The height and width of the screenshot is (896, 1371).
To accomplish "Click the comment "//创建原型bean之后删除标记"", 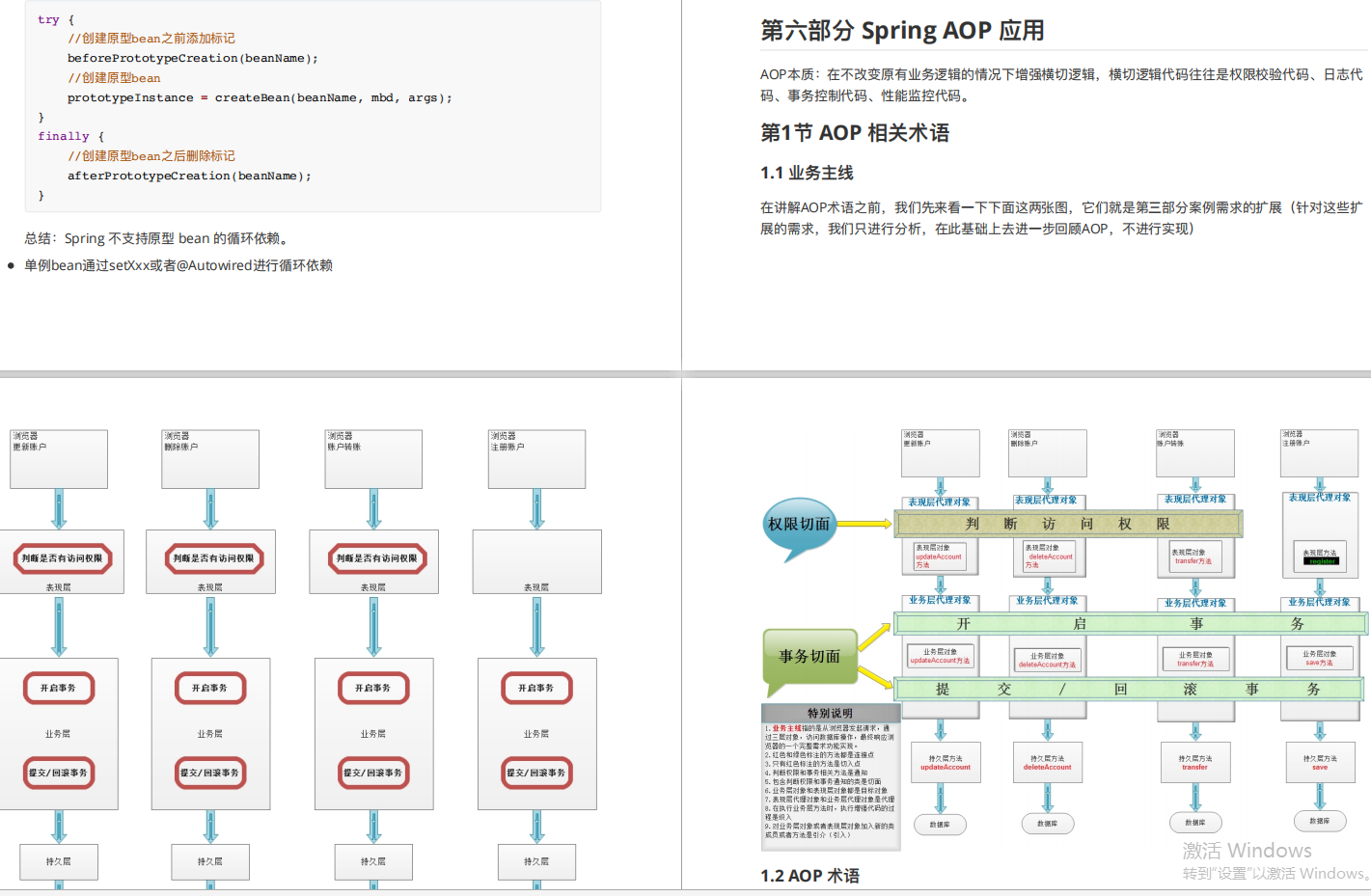I will [x=151, y=156].
